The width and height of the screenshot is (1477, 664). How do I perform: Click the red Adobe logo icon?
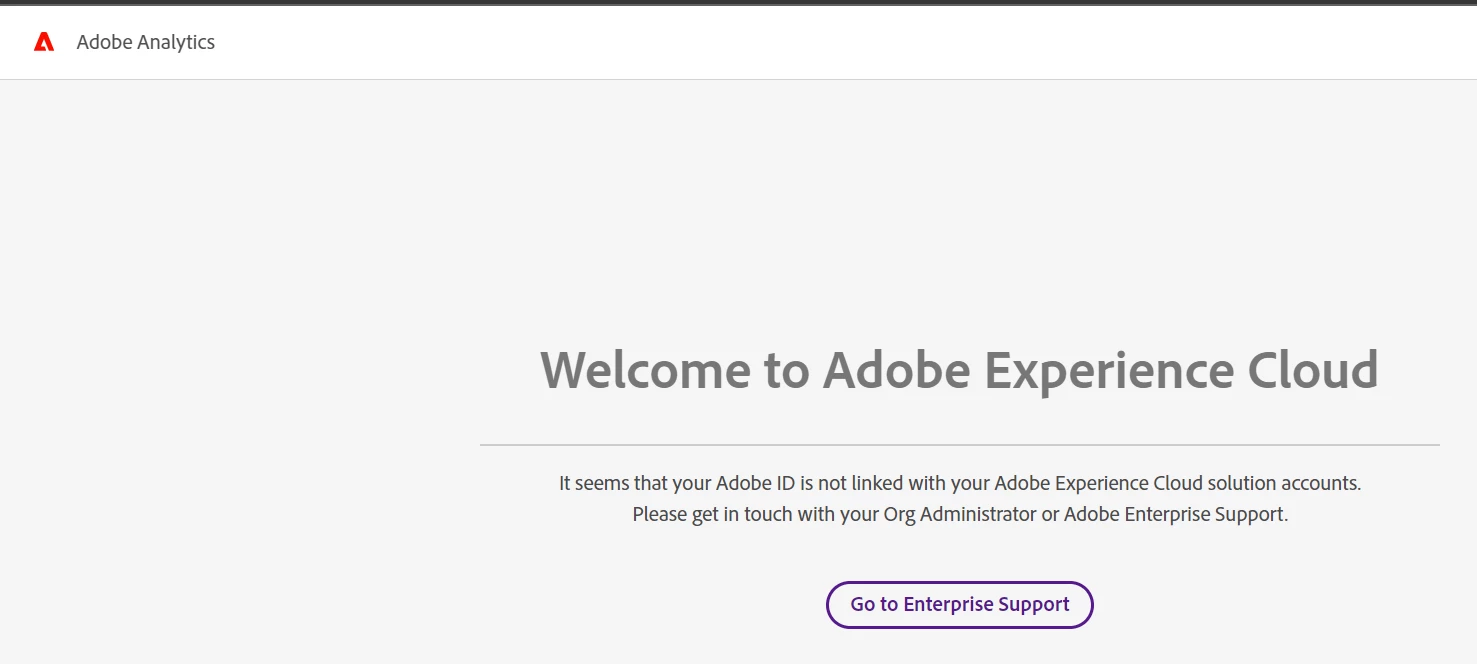44,42
